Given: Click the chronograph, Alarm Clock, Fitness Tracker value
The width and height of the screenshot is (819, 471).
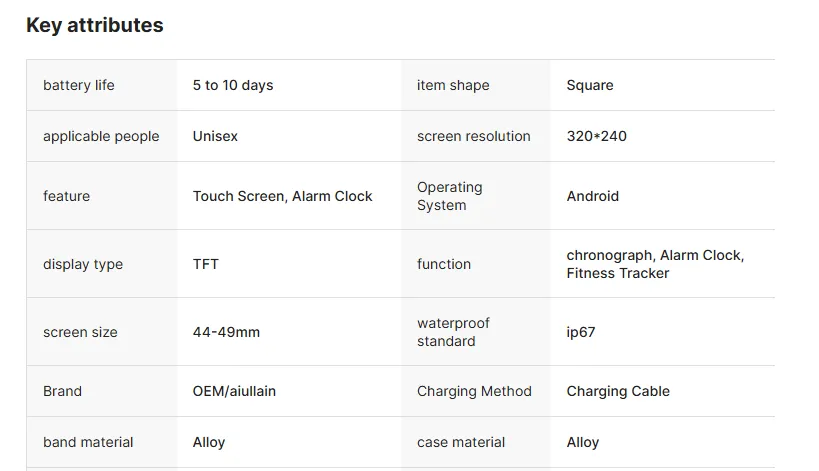Looking at the screenshot, I should coord(655,264).
